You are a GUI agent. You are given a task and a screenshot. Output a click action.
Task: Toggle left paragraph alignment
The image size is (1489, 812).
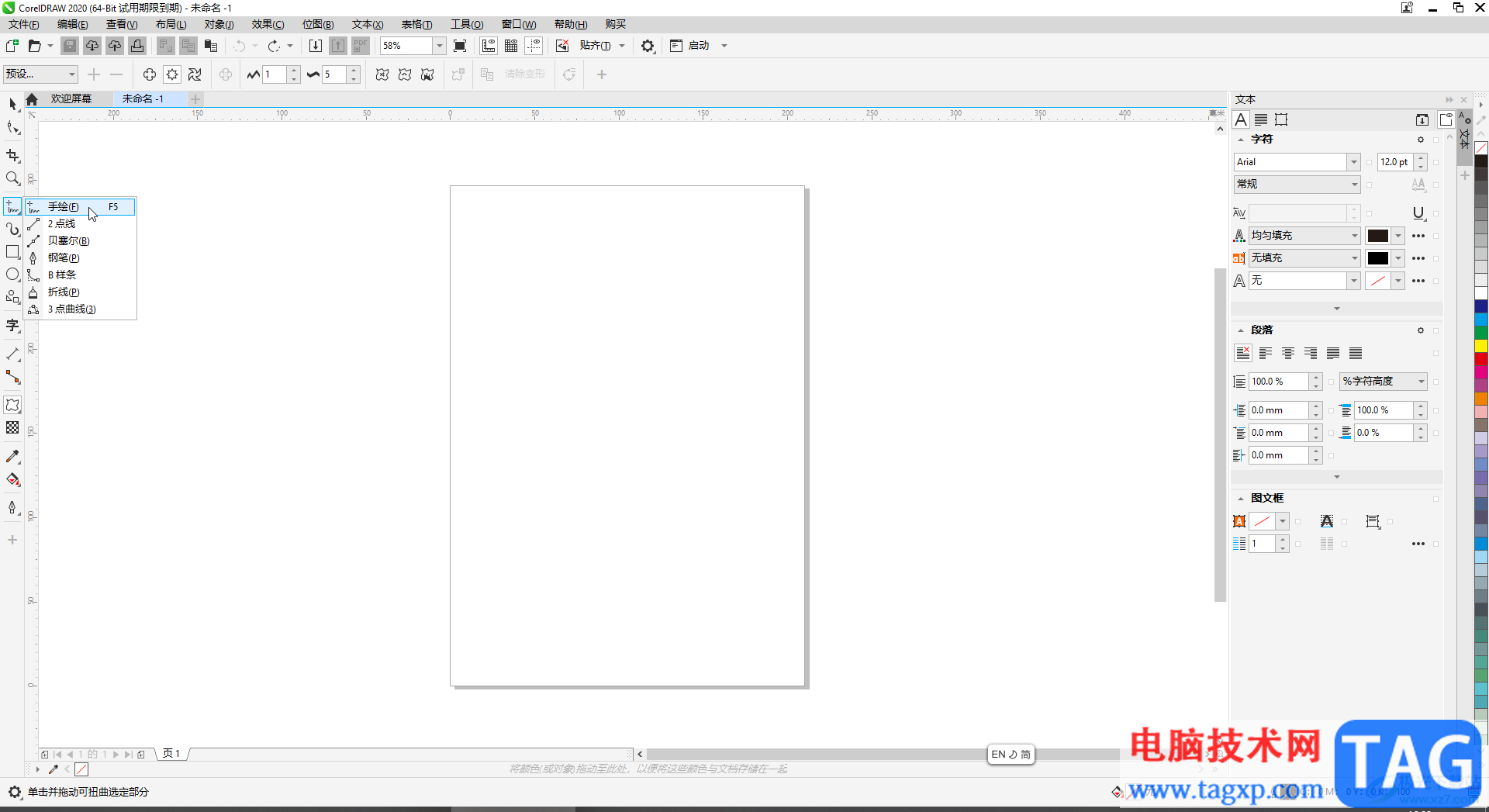[x=1266, y=354]
